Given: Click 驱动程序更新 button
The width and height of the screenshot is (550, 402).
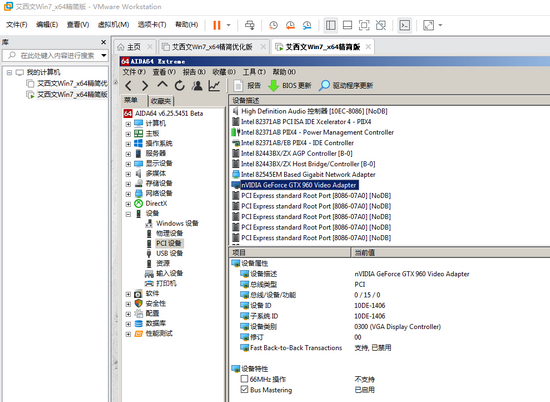Looking at the screenshot, I should [x=346, y=86].
